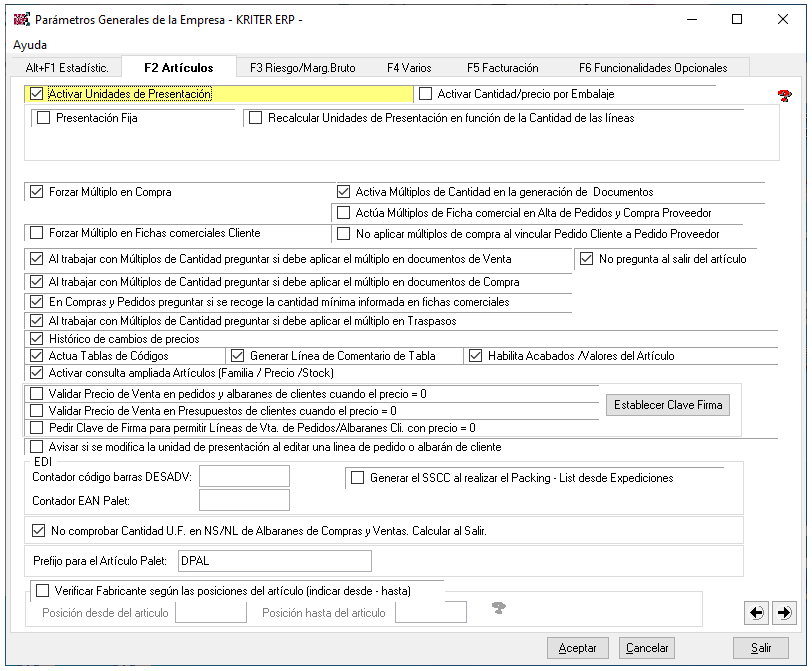Minimize the Parámetros Generales window

[x=692, y=20]
